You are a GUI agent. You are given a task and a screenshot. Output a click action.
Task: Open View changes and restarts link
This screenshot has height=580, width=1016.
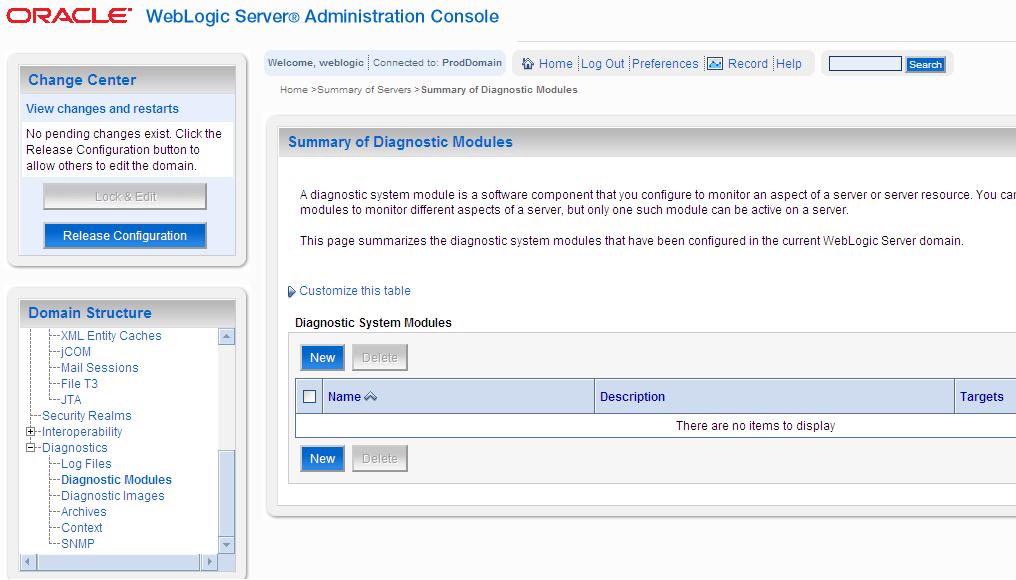tap(102, 109)
